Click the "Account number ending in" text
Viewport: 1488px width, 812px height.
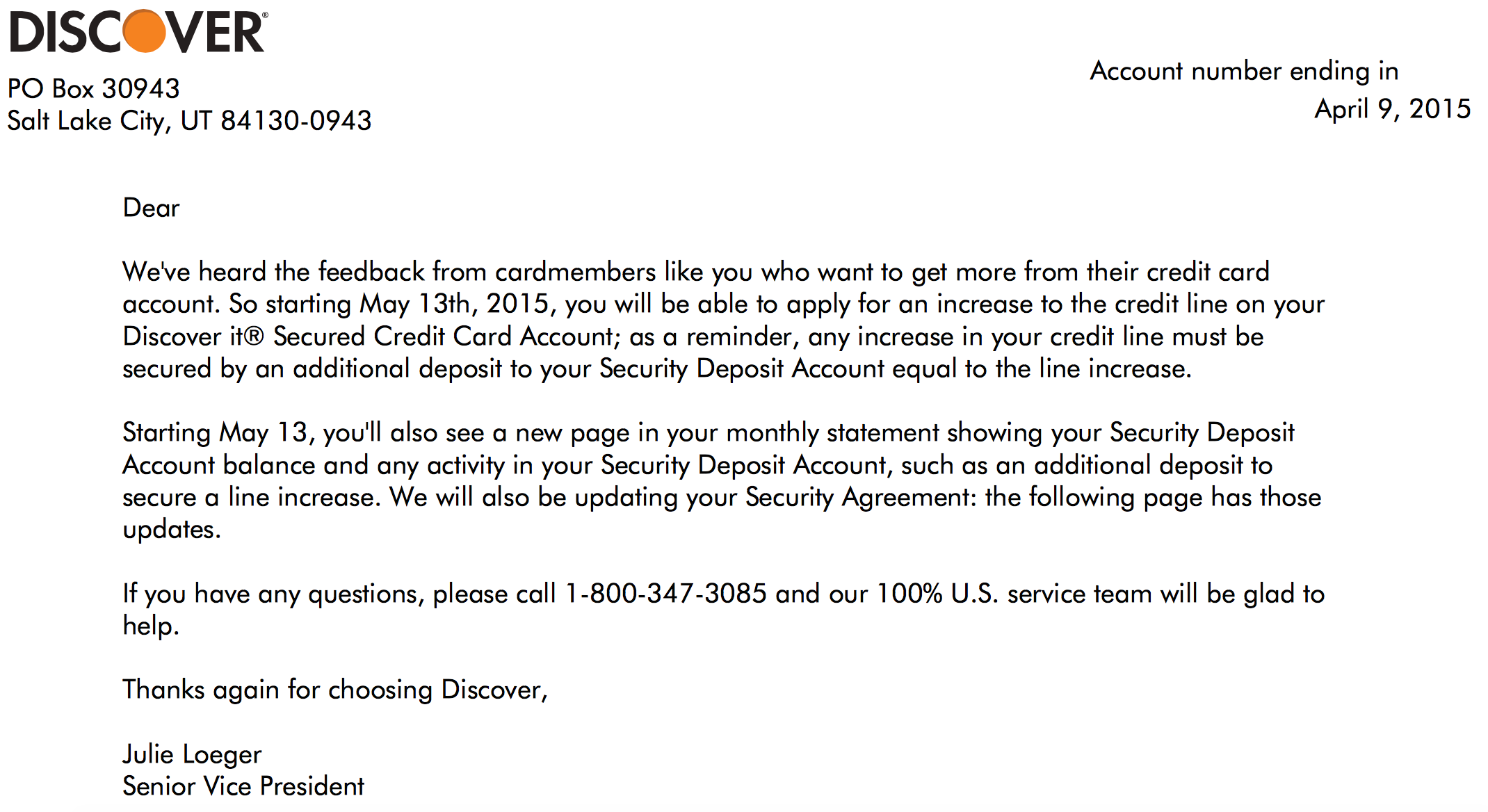tap(1244, 71)
